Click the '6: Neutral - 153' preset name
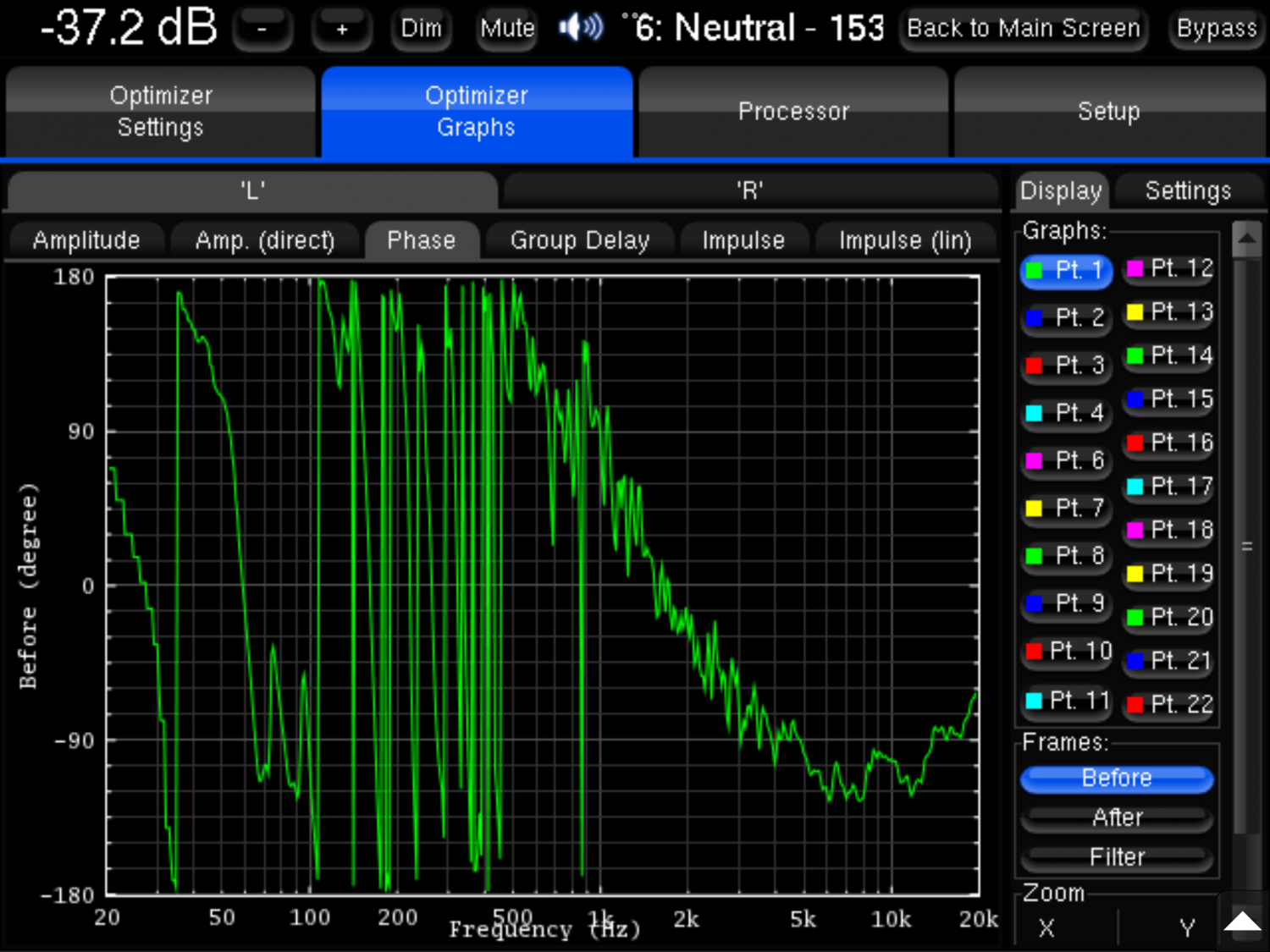Screen dimensions: 1270x952 pyautogui.click(x=759, y=28)
